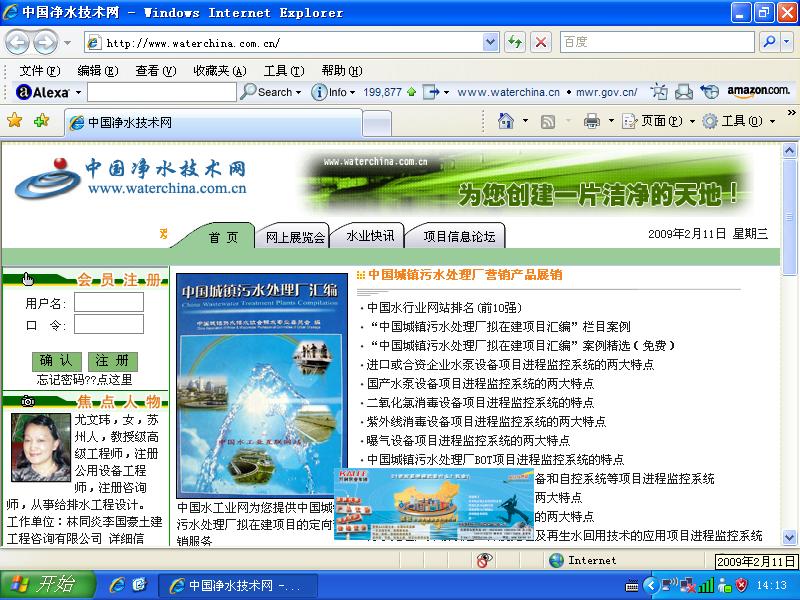Go to Home page via house icon
The height and width of the screenshot is (600, 800).
pyautogui.click(x=506, y=121)
